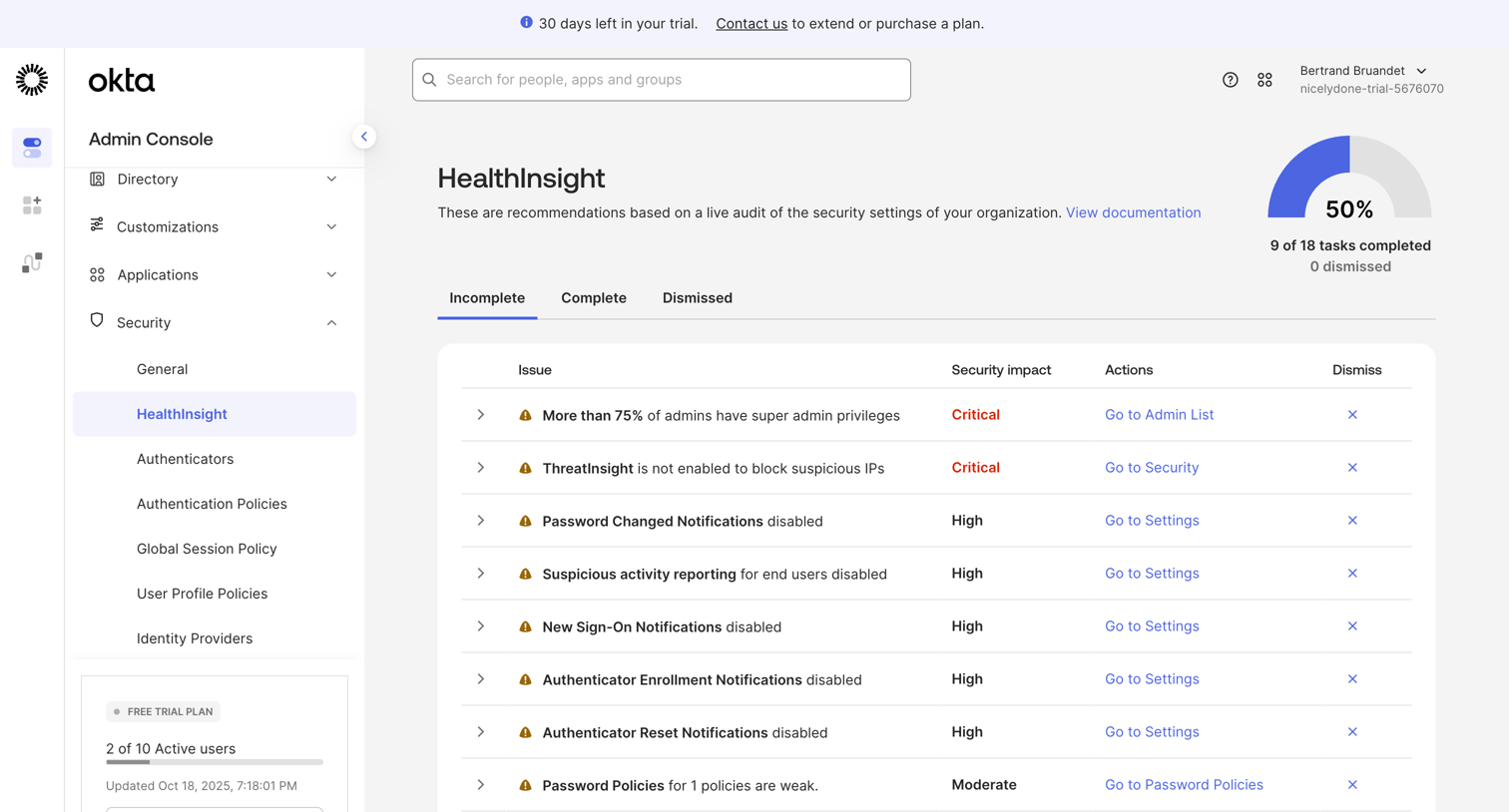Screen dimensions: 1509x812
Task: Click the warning icon for the ThreatInsight issue
Action: pos(525,468)
